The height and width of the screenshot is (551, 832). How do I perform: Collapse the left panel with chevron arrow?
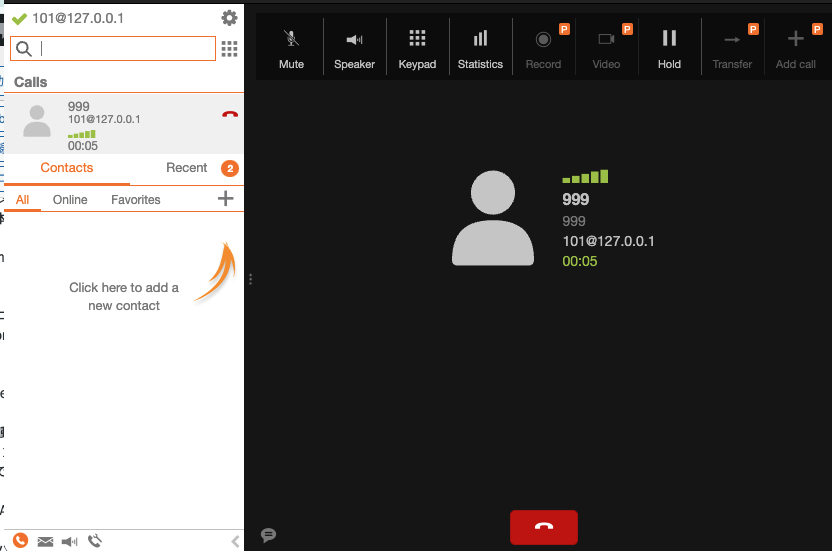pos(235,541)
